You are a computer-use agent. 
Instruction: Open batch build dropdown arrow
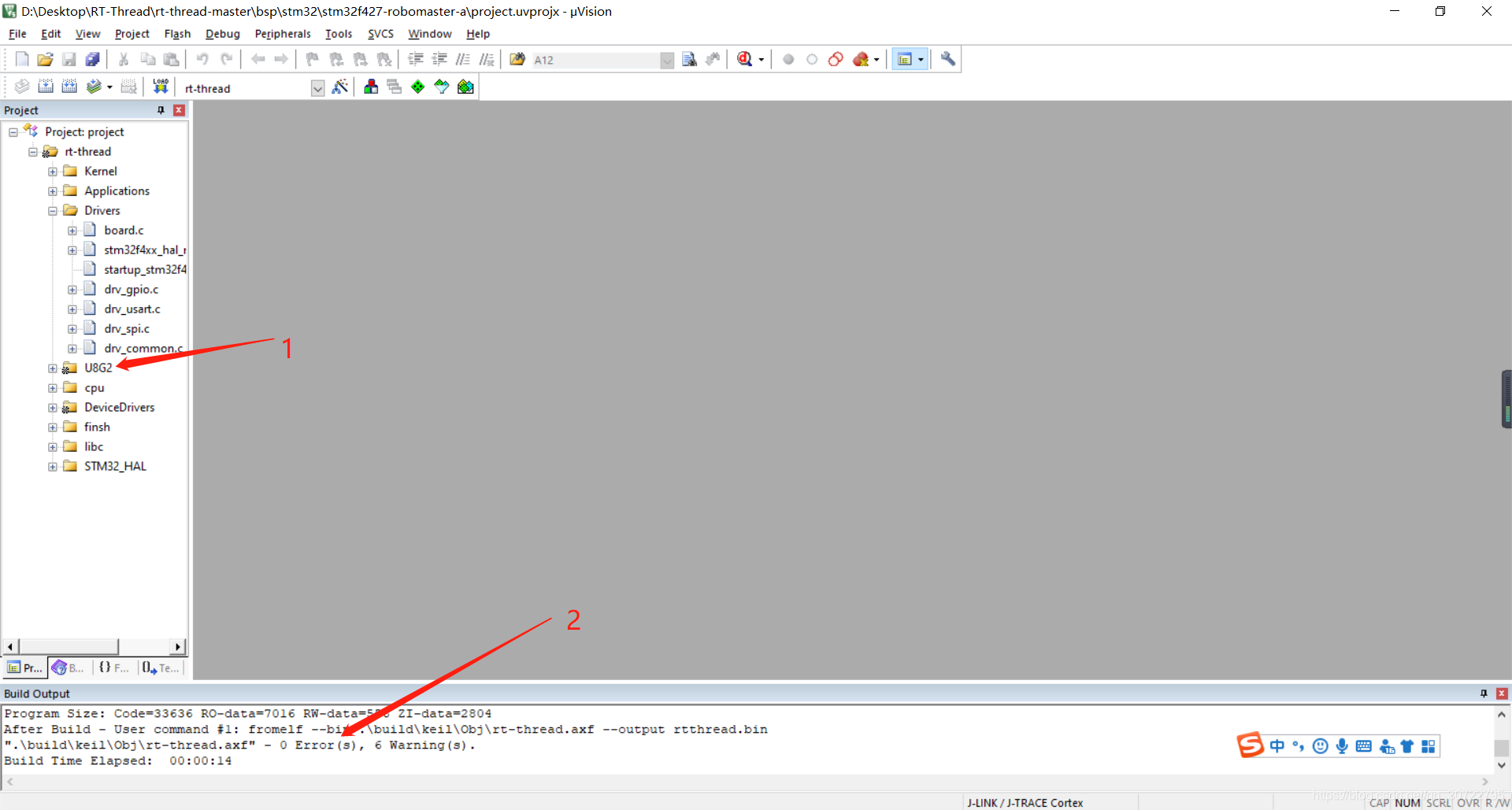[109, 87]
